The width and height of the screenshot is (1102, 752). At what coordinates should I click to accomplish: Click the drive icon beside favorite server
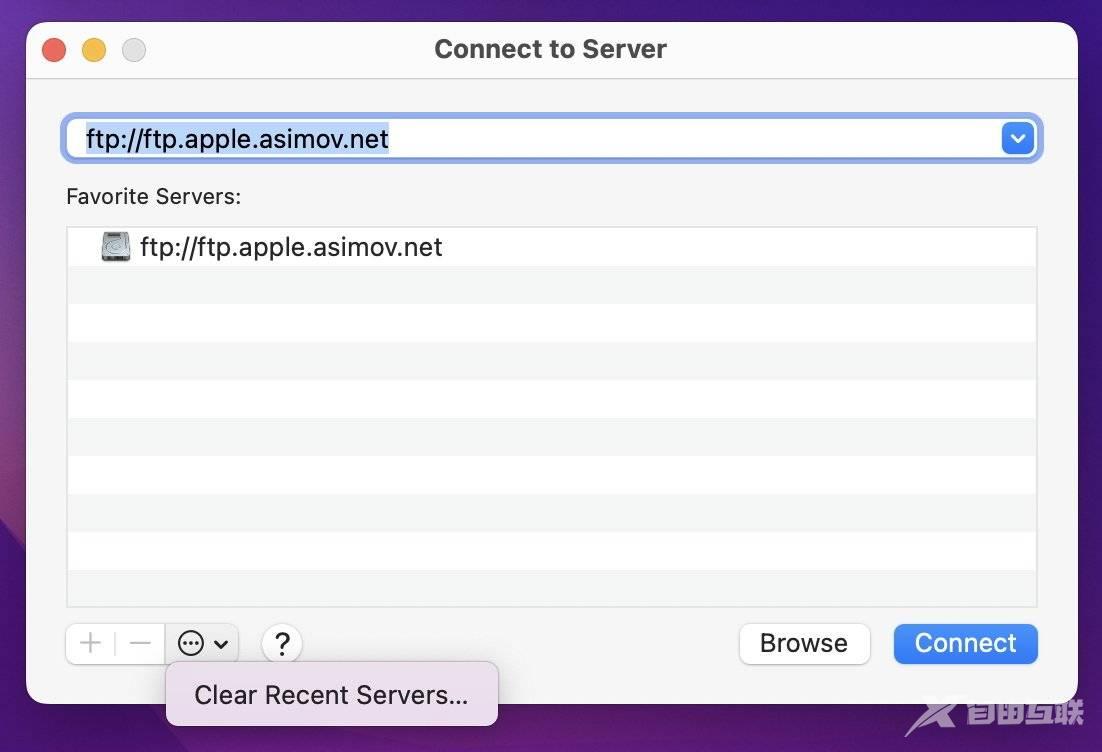click(x=115, y=247)
